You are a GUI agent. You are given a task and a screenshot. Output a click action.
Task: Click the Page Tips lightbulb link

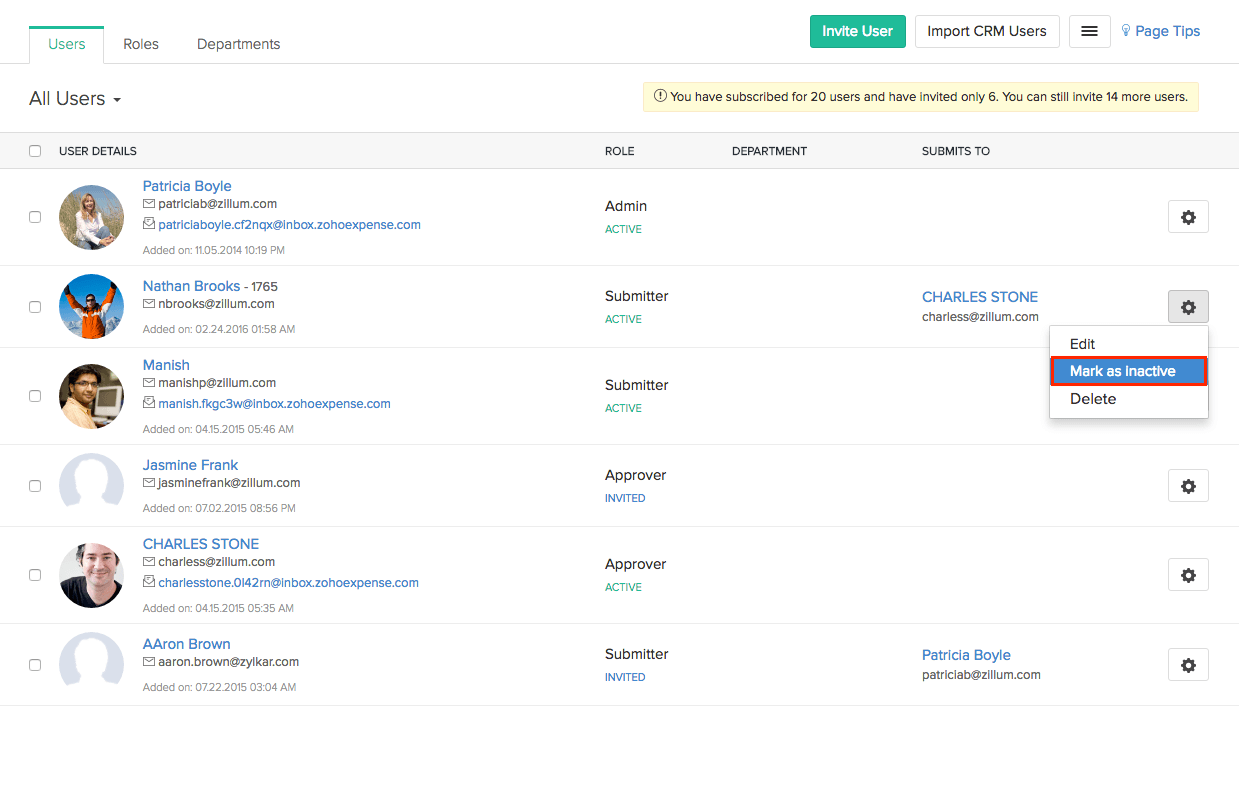coord(1160,31)
